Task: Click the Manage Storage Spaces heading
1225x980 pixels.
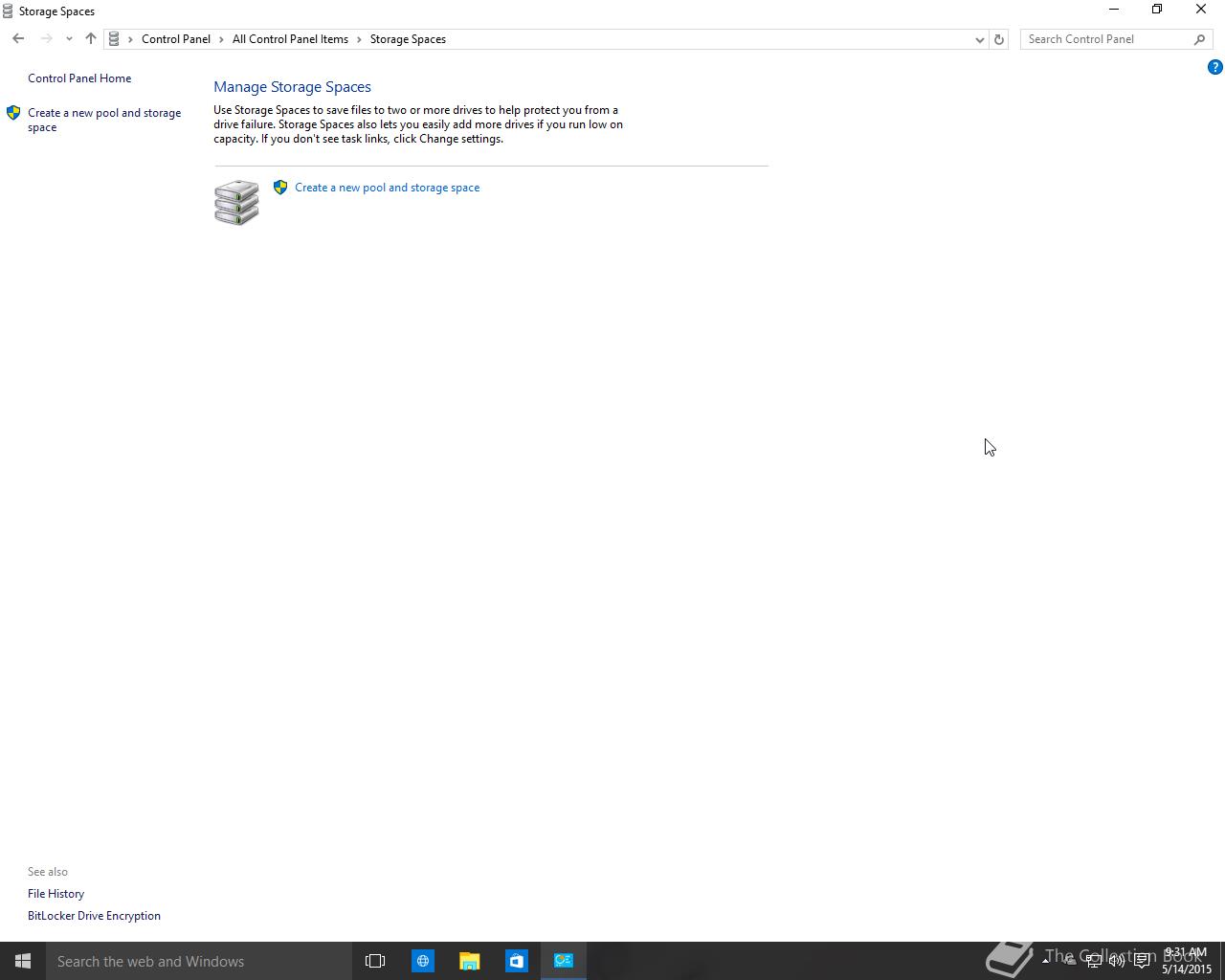Action: [x=292, y=87]
